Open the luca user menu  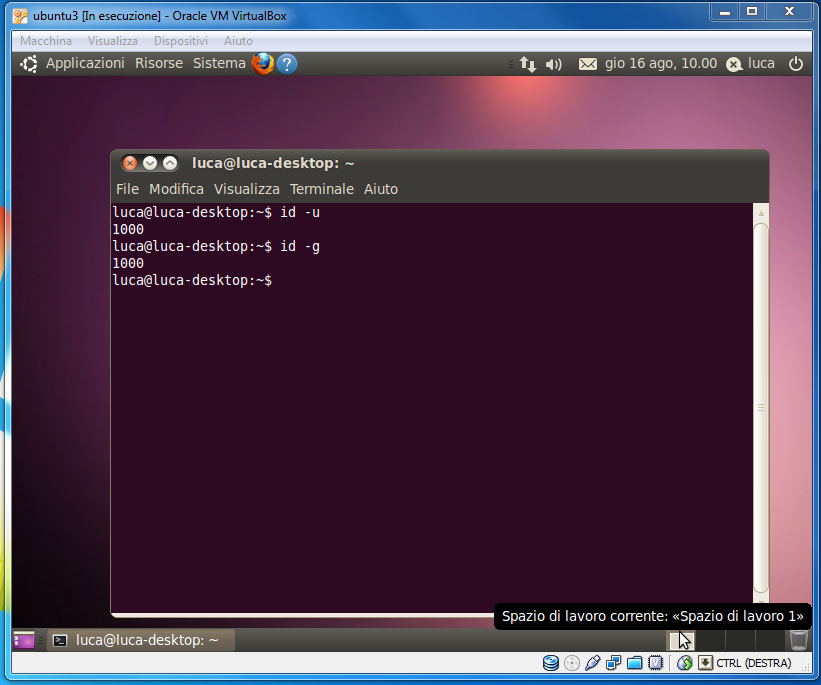[x=761, y=63]
